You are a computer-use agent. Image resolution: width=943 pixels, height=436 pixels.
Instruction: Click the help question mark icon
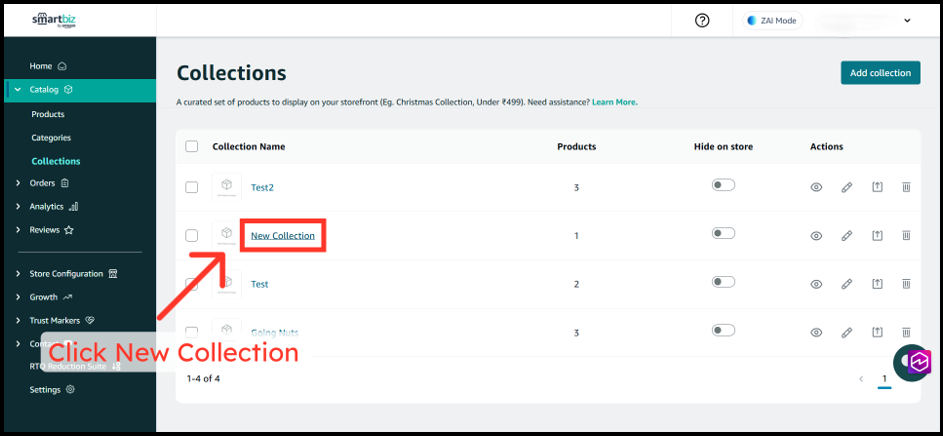click(702, 20)
